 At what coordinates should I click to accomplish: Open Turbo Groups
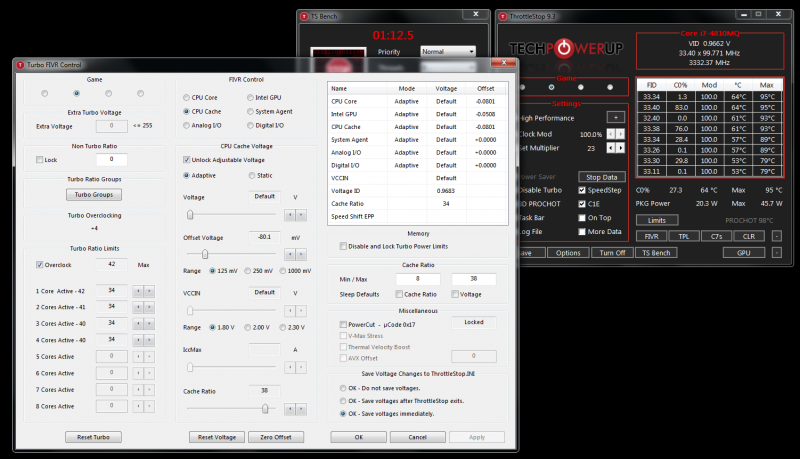click(94, 195)
